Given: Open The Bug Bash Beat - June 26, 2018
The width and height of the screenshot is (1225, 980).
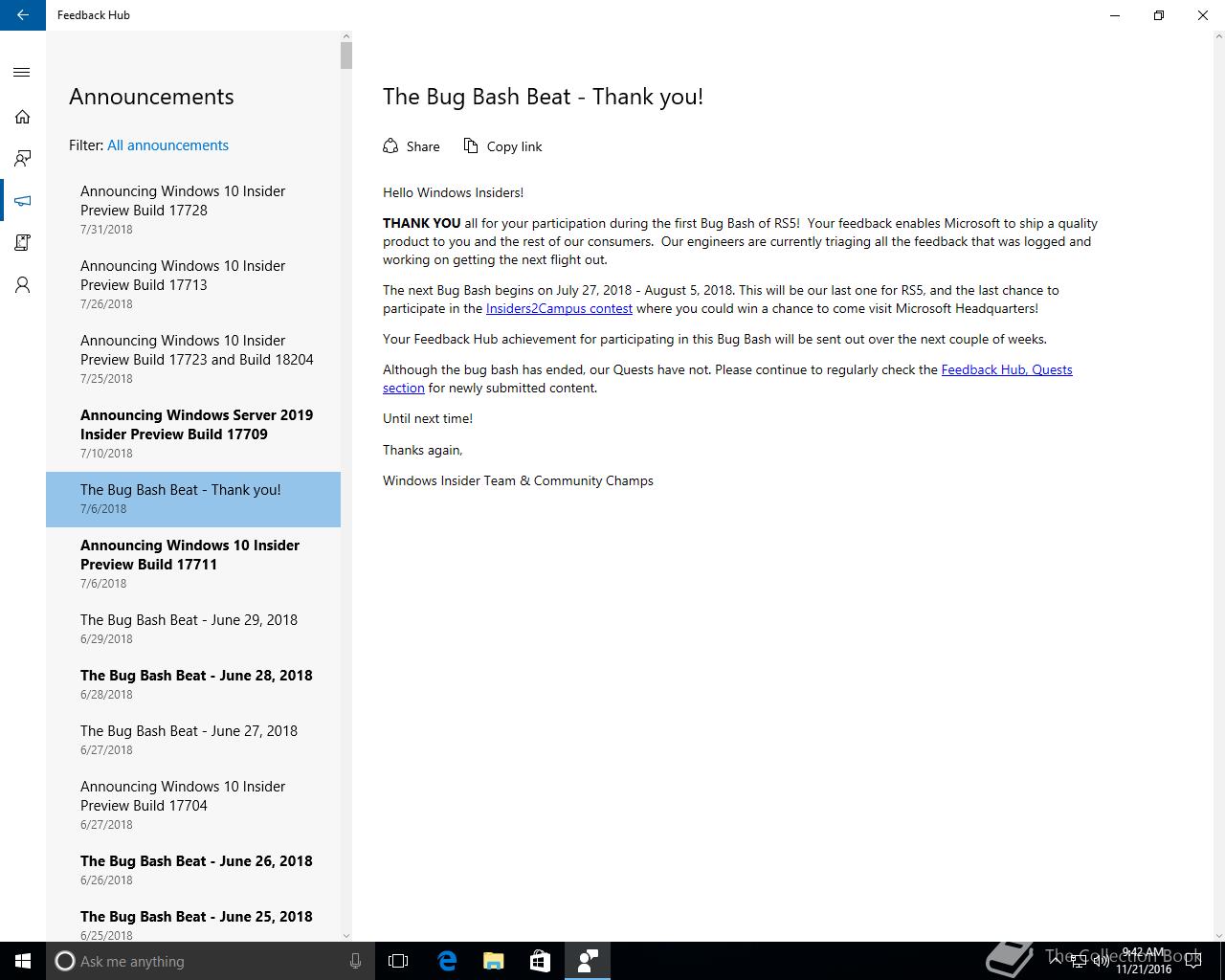Looking at the screenshot, I should coord(193,871).
